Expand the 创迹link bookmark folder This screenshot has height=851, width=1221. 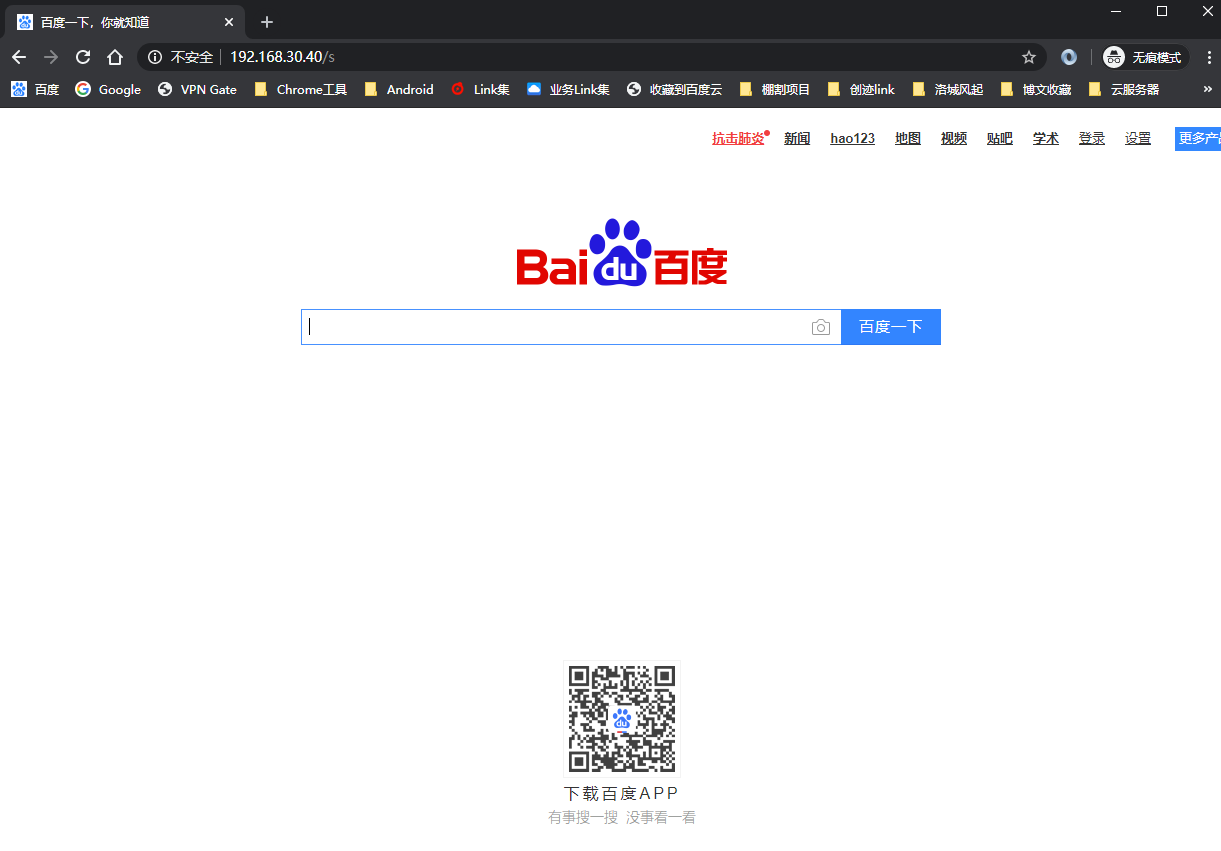861,89
